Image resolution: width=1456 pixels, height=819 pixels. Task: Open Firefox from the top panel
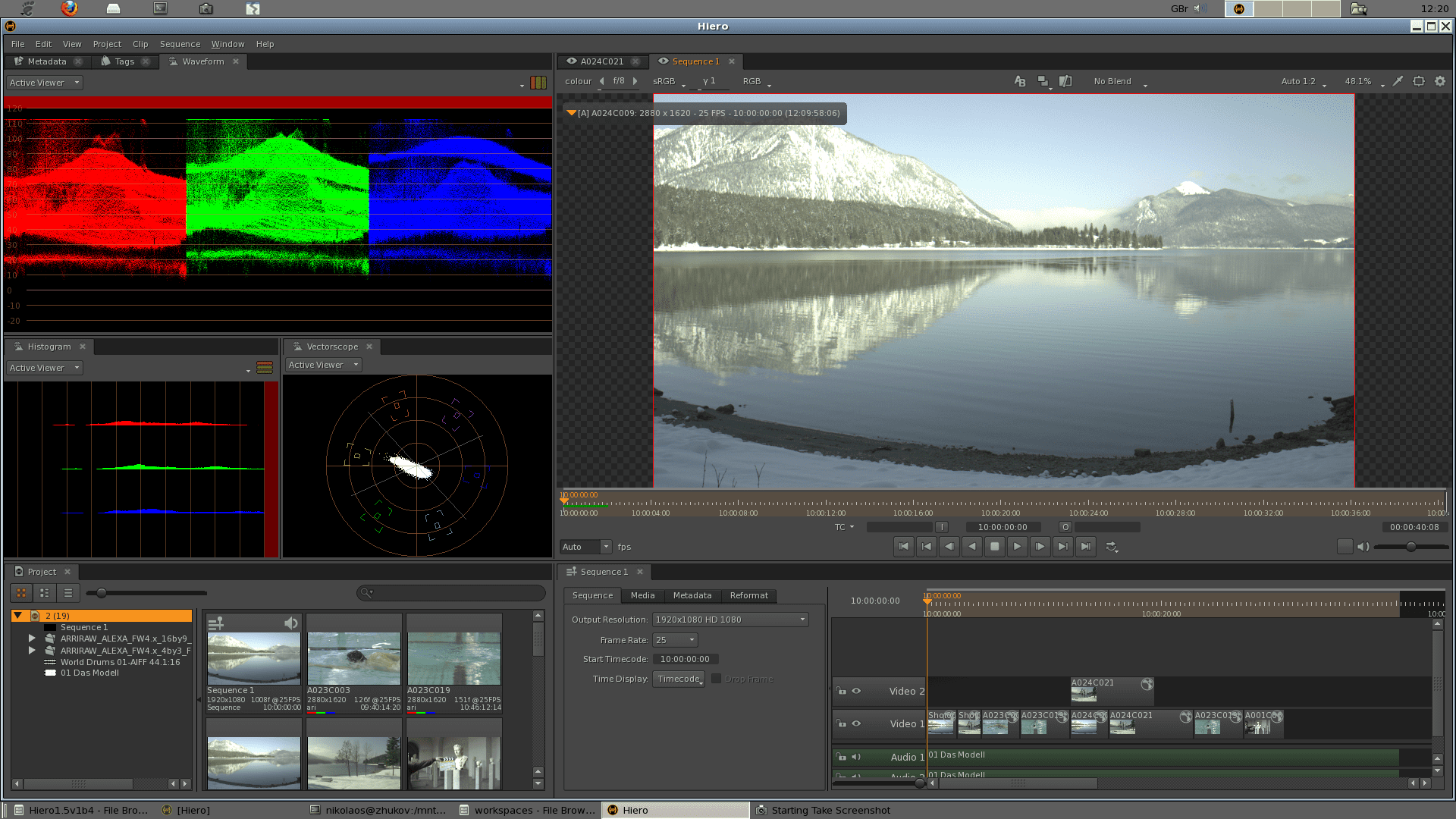tap(69, 8)
